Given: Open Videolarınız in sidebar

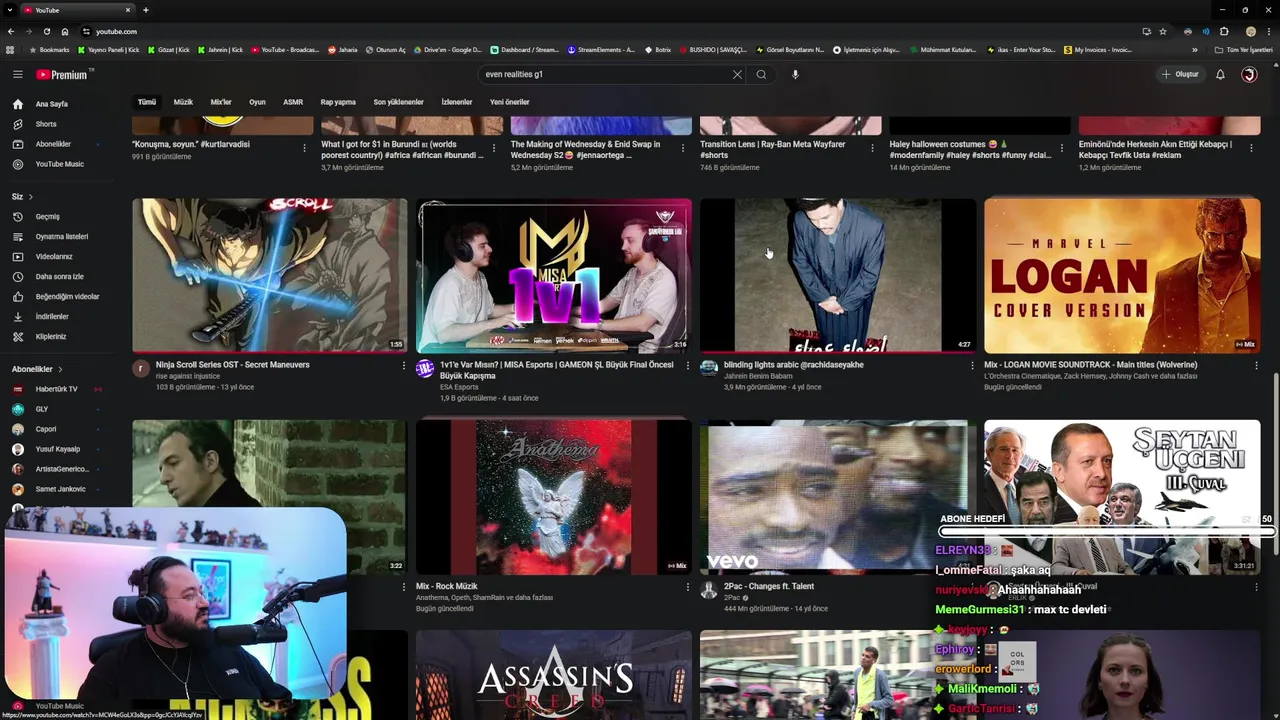Looking at the screenshot, I should pyautogui.click(x=54, y=257).
